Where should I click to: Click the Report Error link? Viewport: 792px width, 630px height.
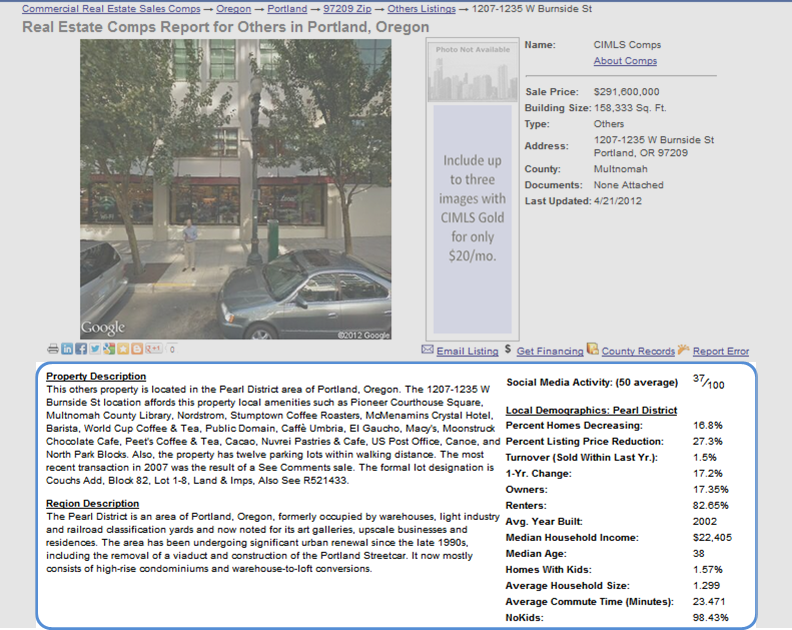721,351
